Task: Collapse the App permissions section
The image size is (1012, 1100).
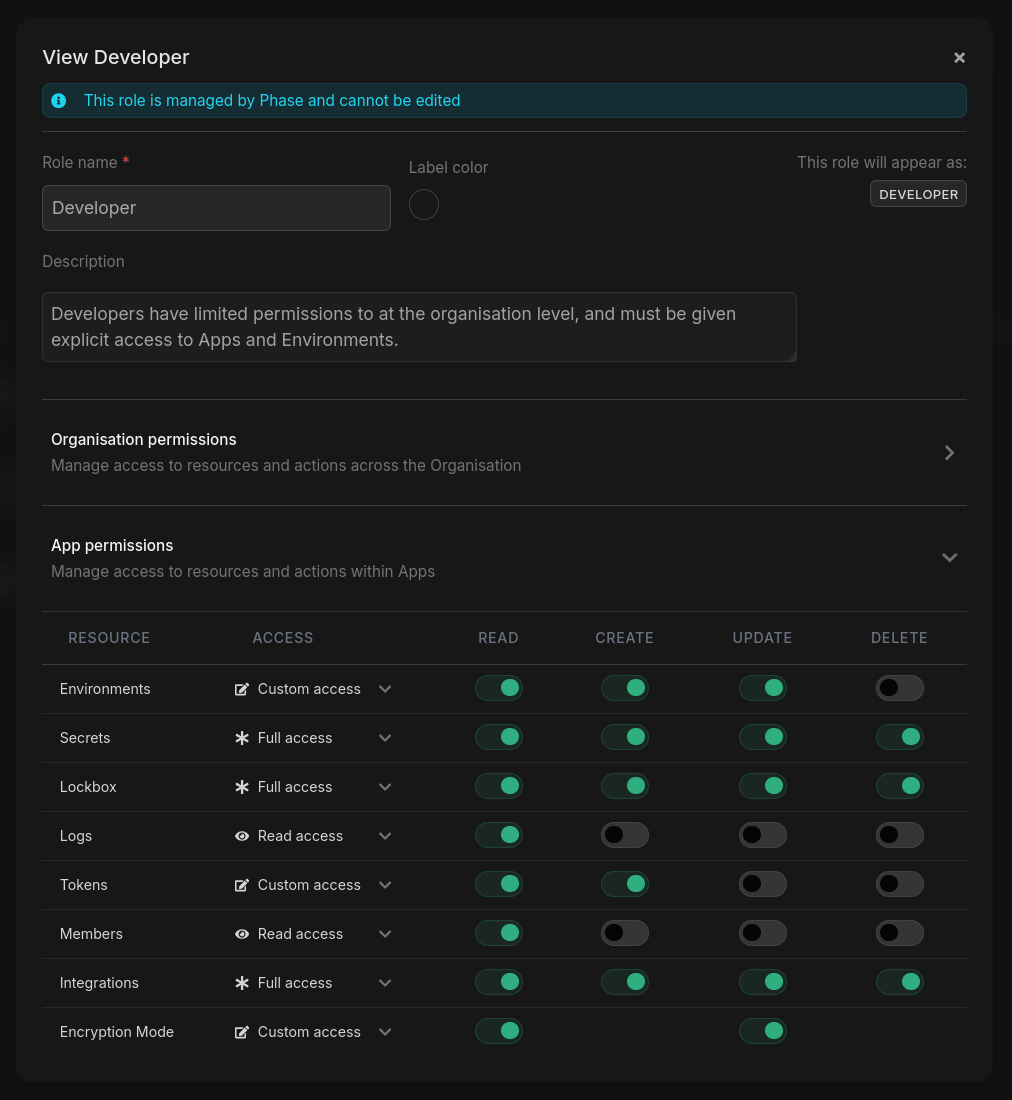Action: point(949,558)
